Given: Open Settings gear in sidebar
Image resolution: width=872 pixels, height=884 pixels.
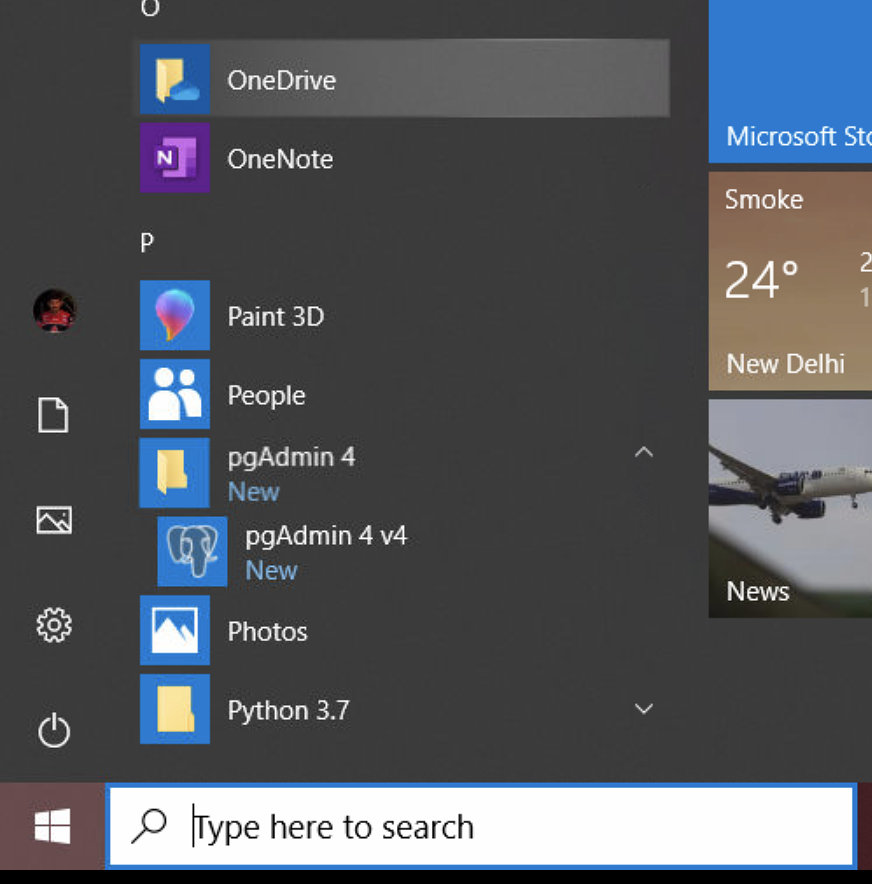Looking at the screenshot, I should tap(54, 626).
